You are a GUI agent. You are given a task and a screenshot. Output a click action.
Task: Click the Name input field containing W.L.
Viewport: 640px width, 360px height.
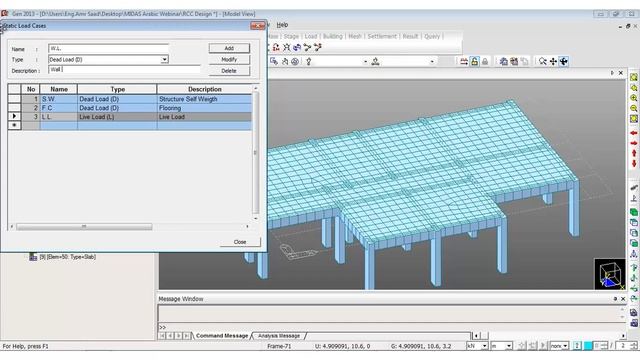(108, 48)
